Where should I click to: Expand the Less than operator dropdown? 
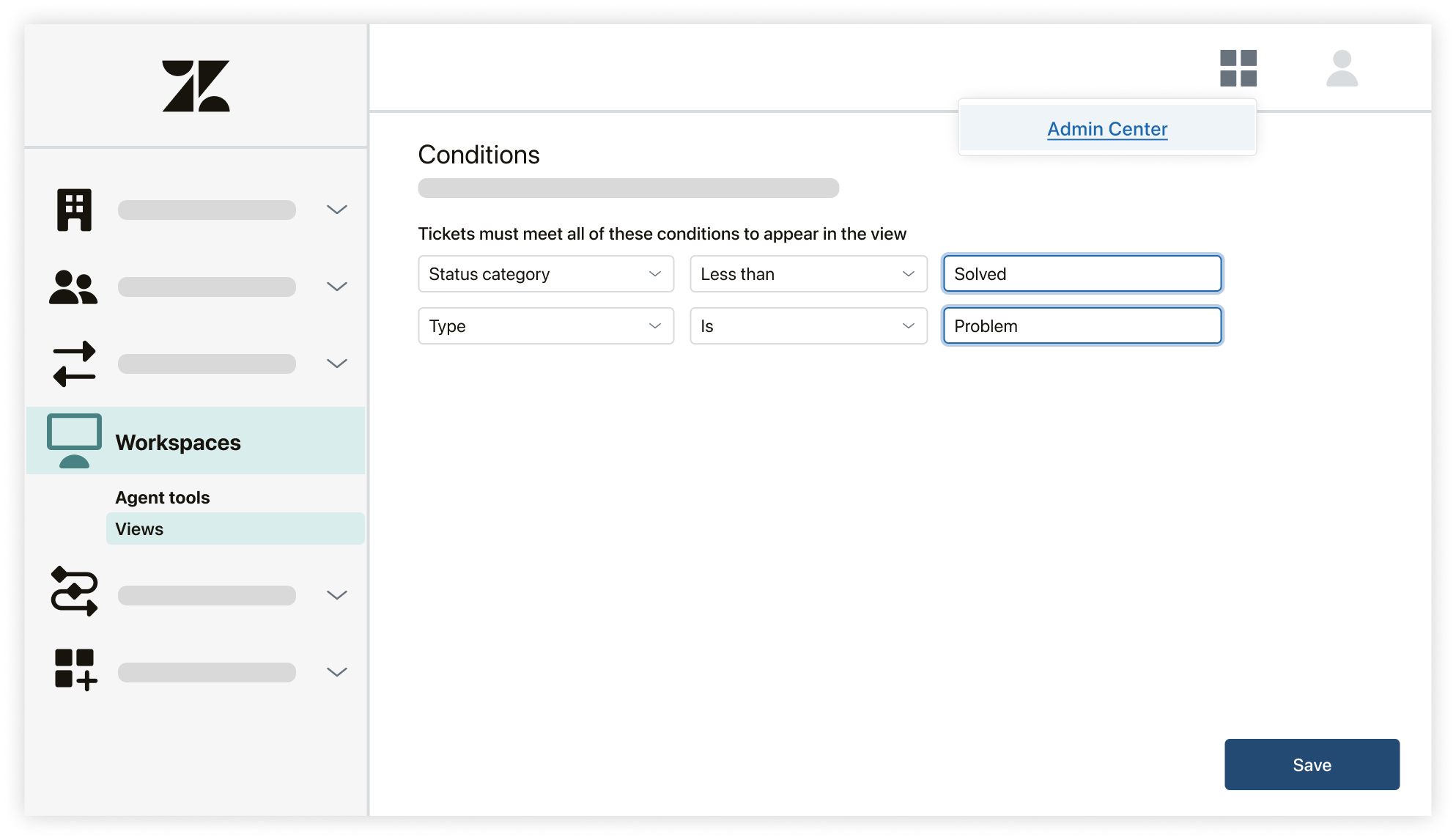click(807, 274)
